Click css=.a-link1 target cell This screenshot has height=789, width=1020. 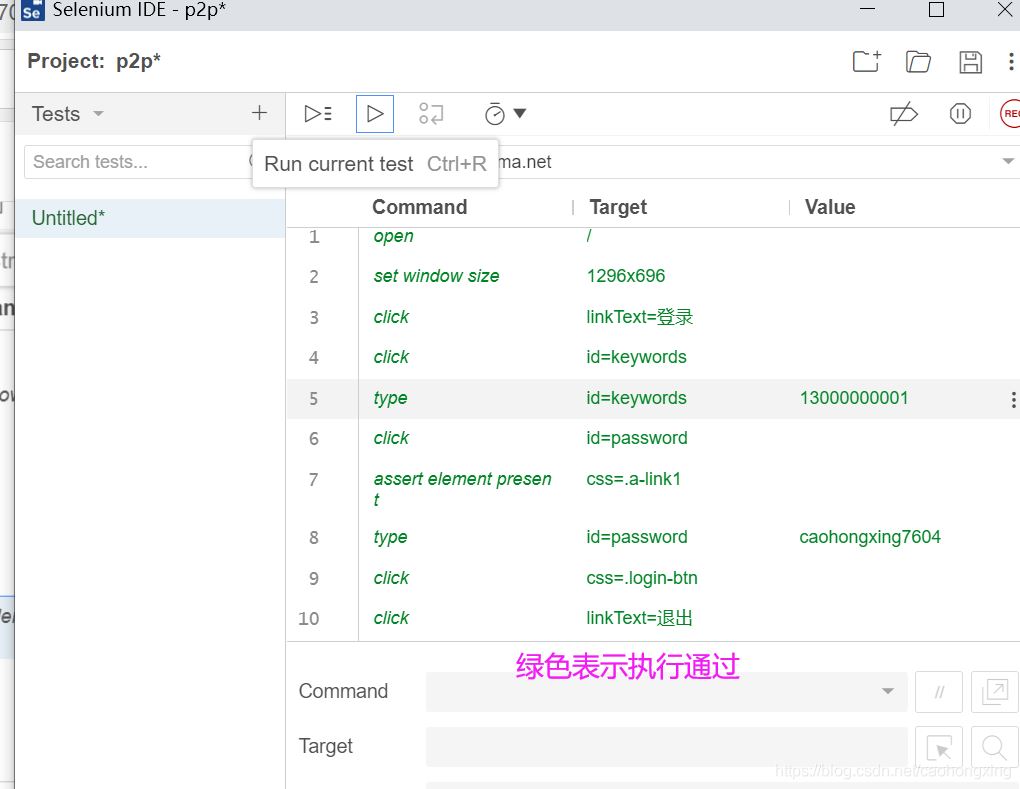[633, 479]
